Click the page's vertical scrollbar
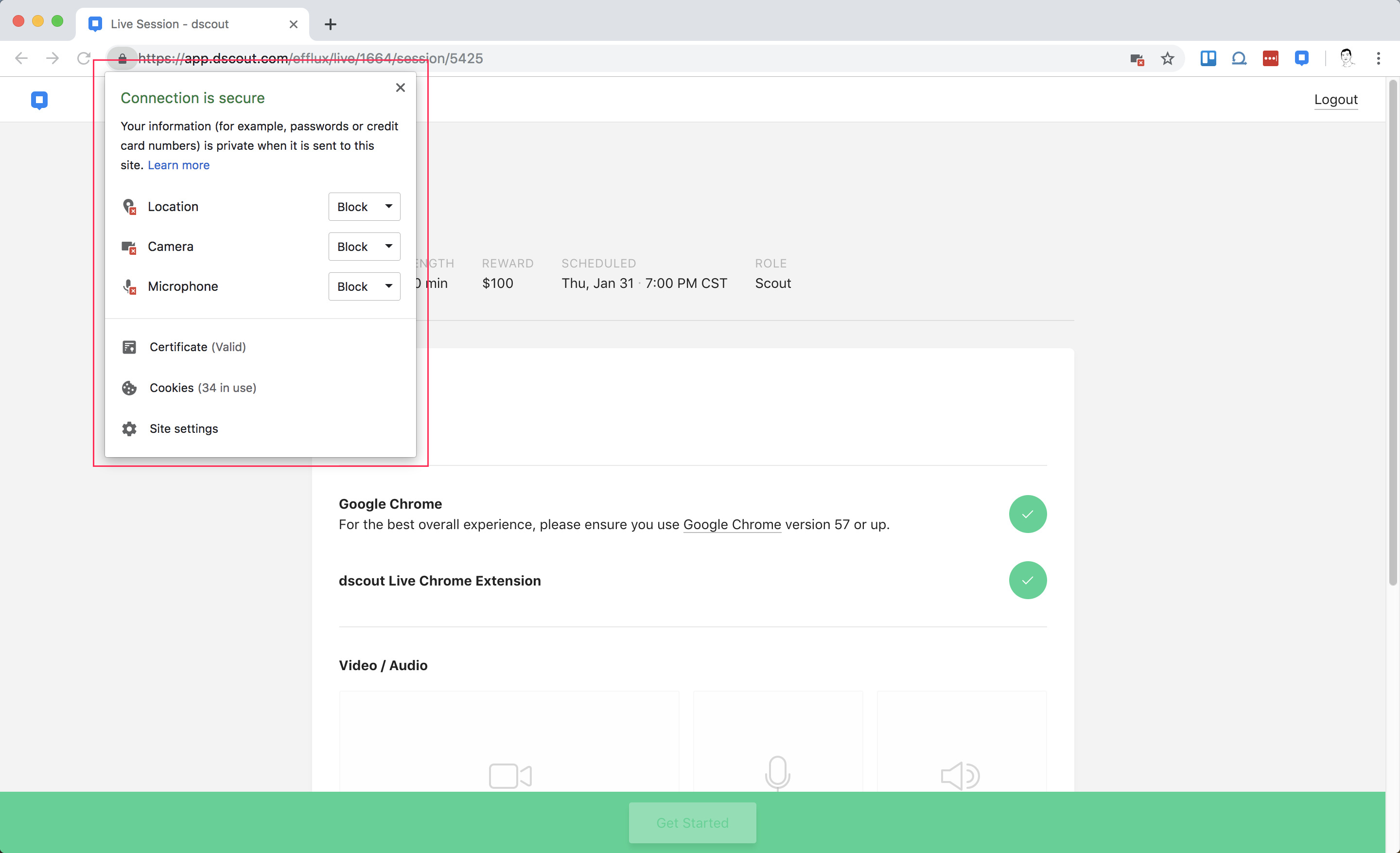The width and height of the screenshot is (1400, 853). click(x=1392, y=333)
